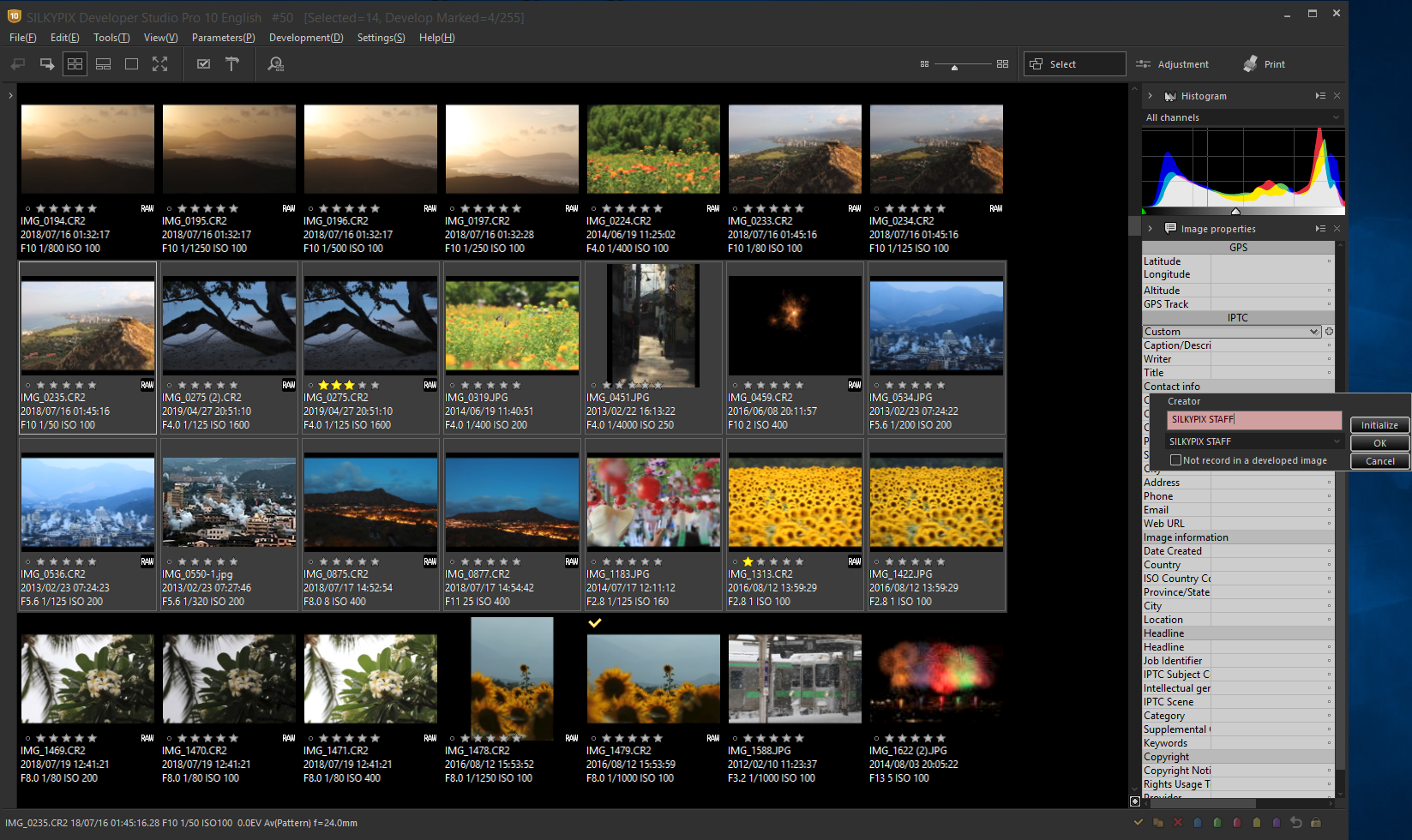Switch to Select section
The height and width of the screenshot is (840, 1412).
tap(1074, 64)
